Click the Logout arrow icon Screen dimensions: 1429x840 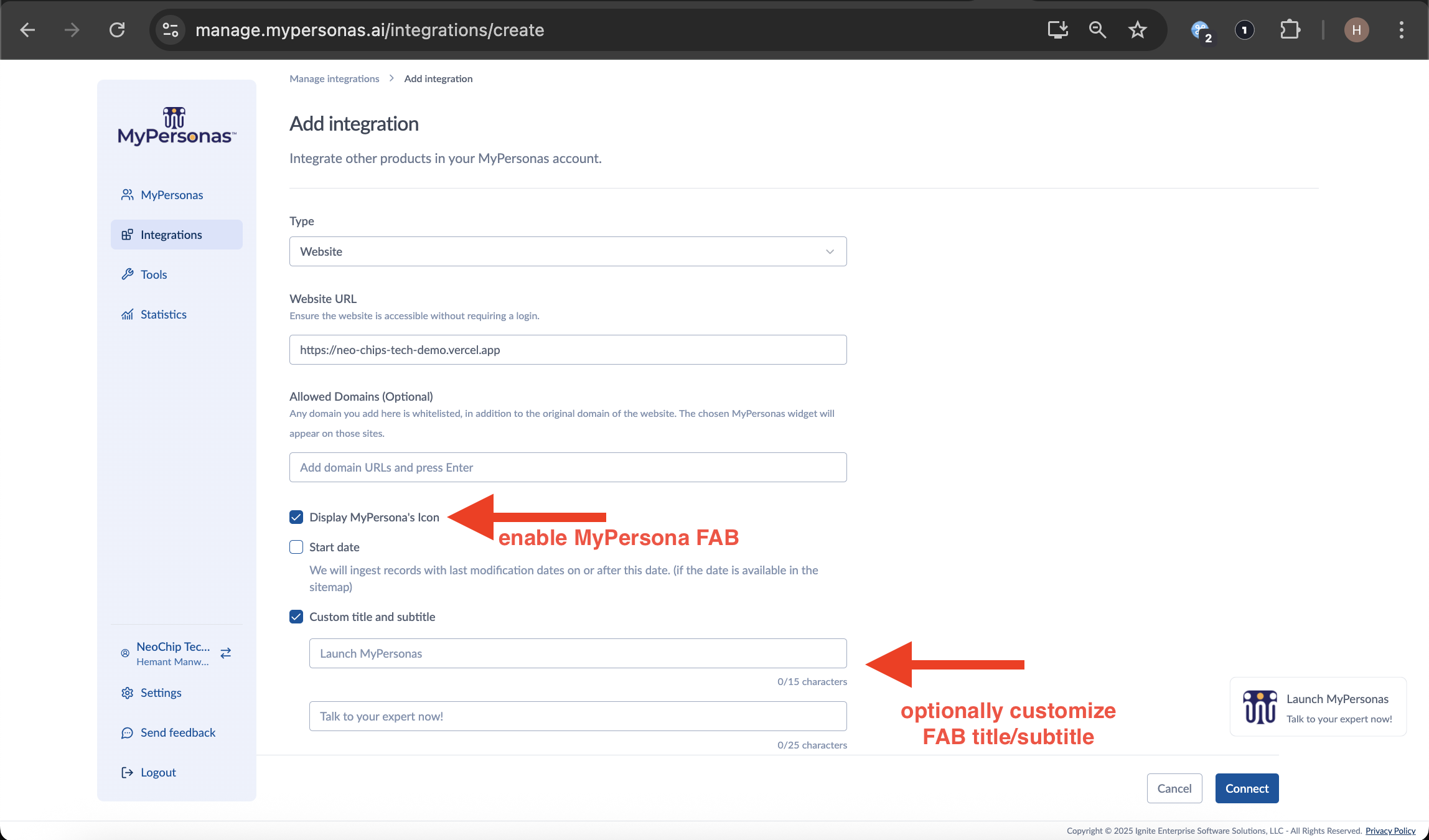127,772
